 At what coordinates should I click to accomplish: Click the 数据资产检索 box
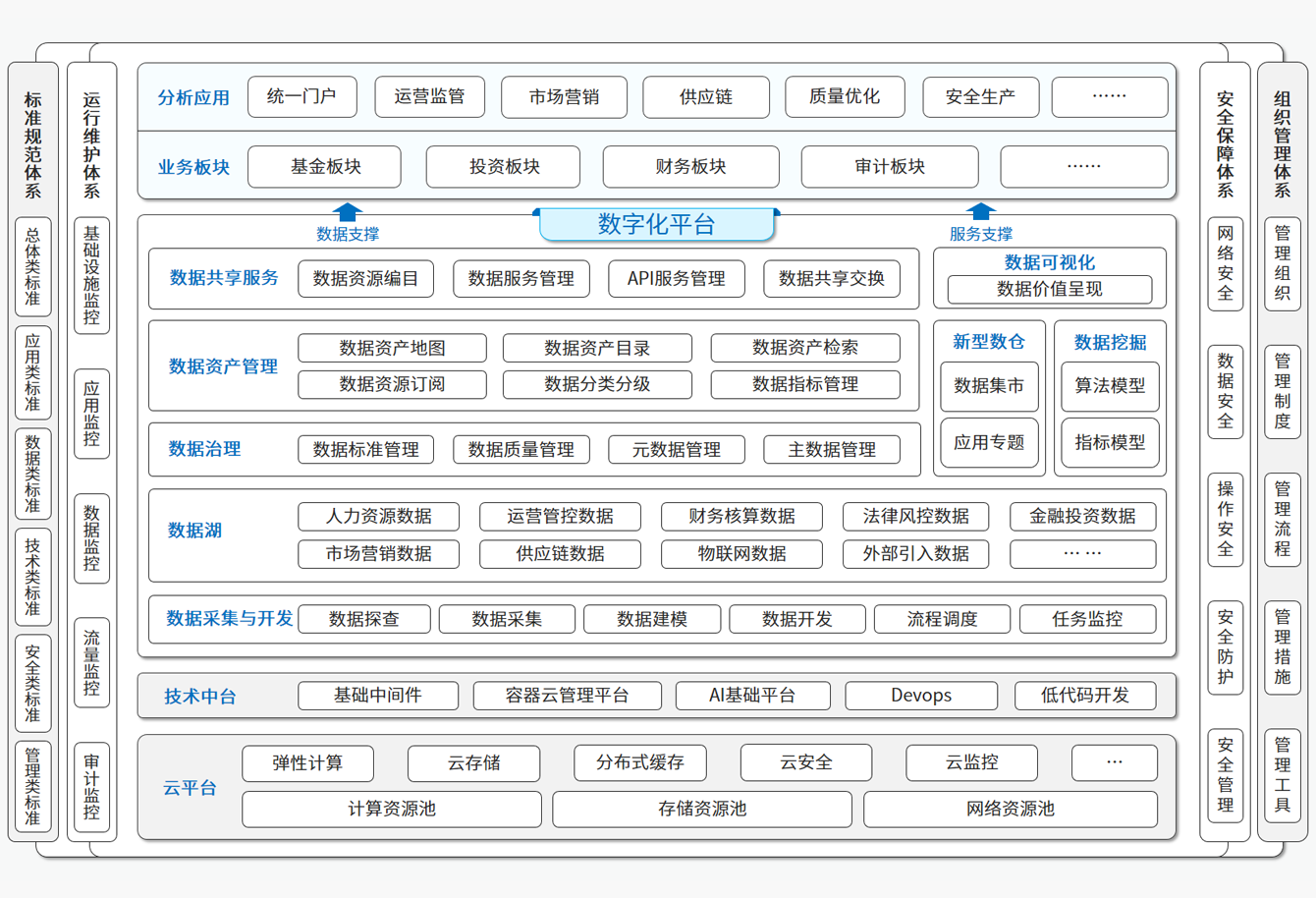805,348
